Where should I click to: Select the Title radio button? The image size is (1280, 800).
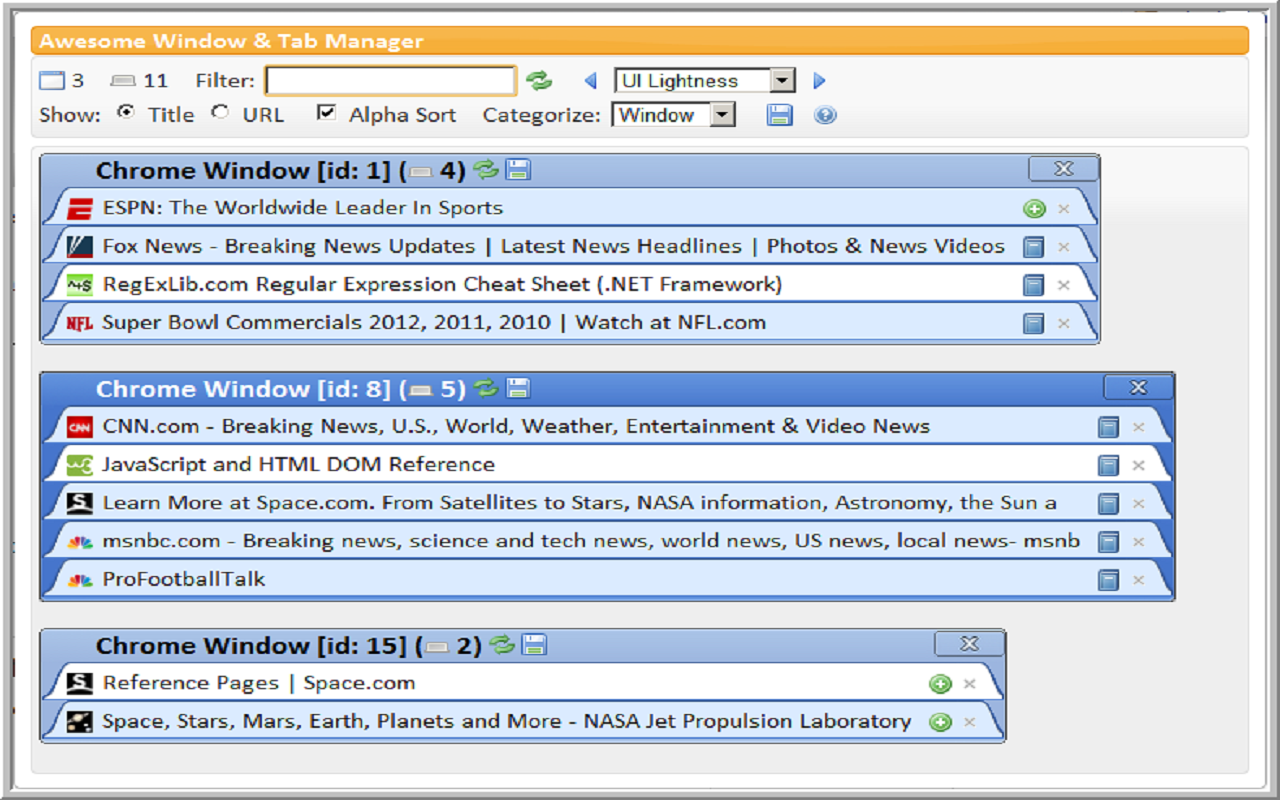[x=125, y=114]
